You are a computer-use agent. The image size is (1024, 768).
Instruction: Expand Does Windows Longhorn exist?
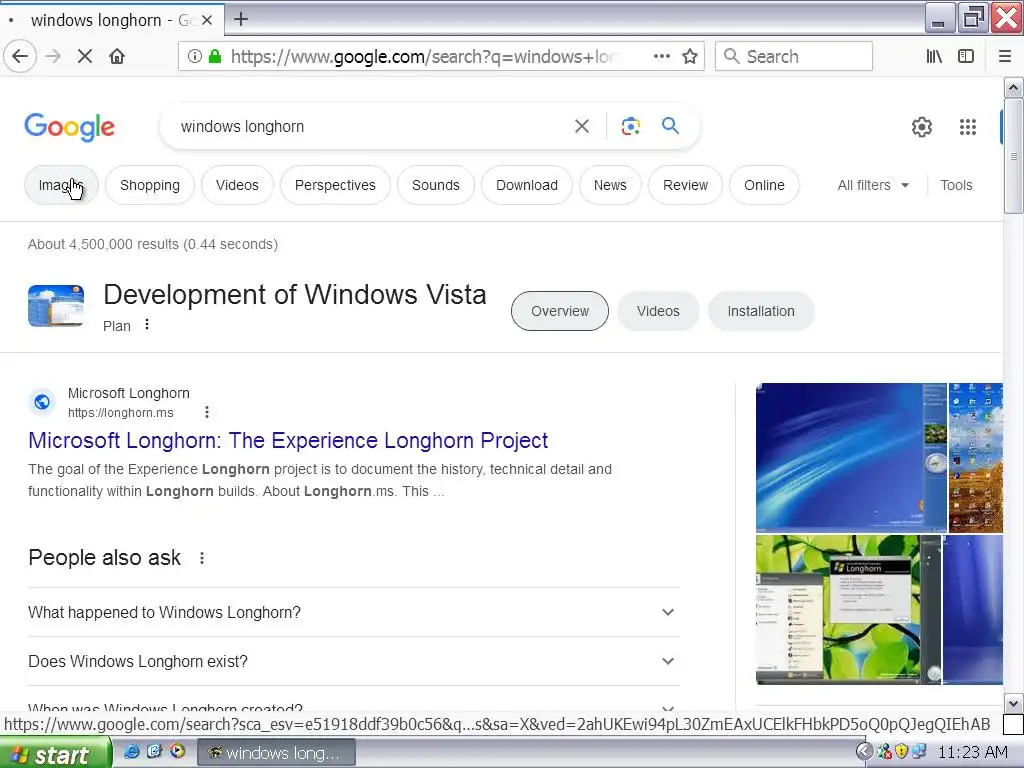(x=353, y=661)
